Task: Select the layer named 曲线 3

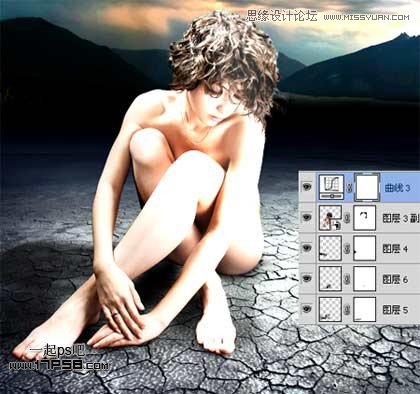Action: coord(397,188)
